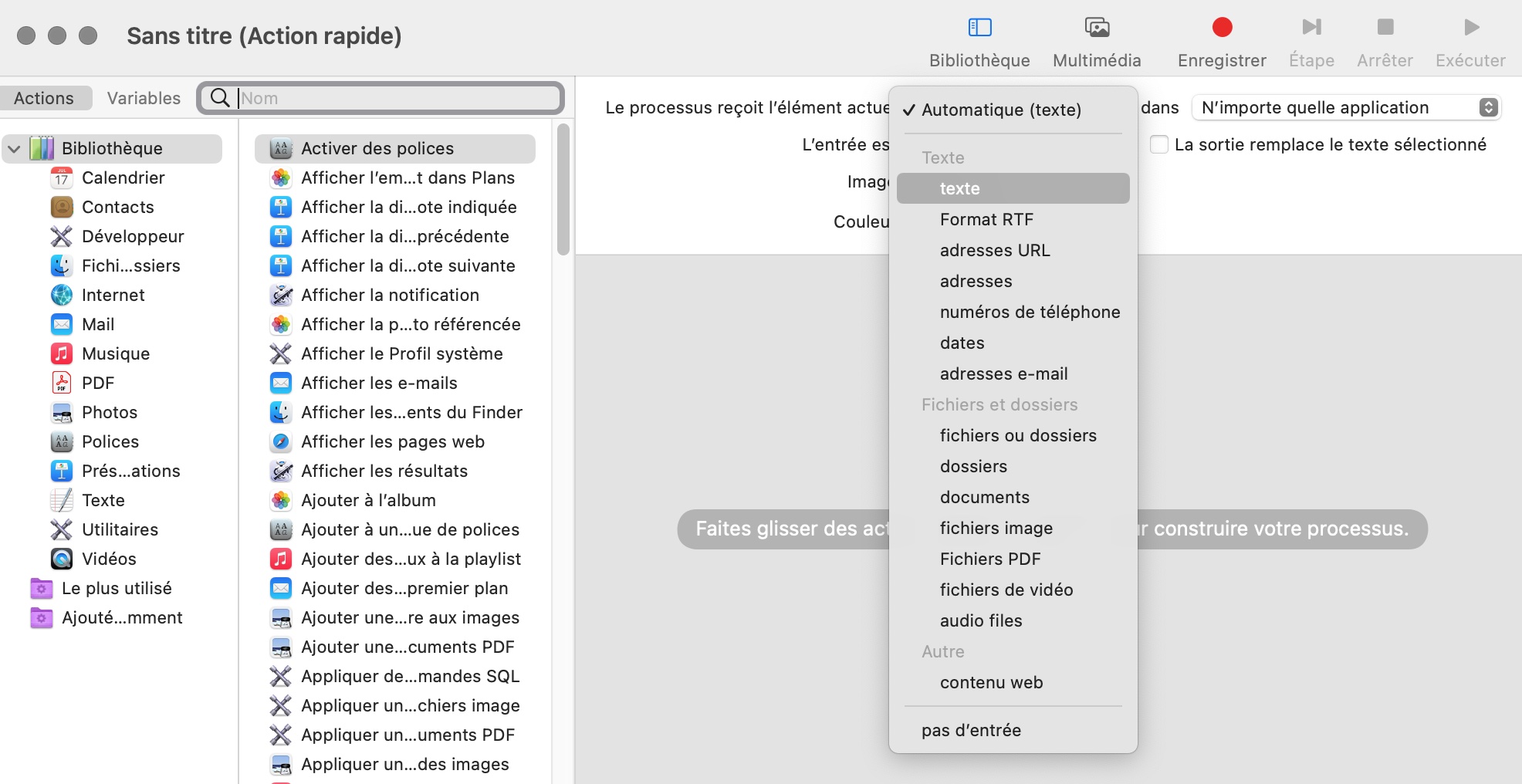Pick "audio files" entry
The image size is (1522, 784).
click(1013, 620)
